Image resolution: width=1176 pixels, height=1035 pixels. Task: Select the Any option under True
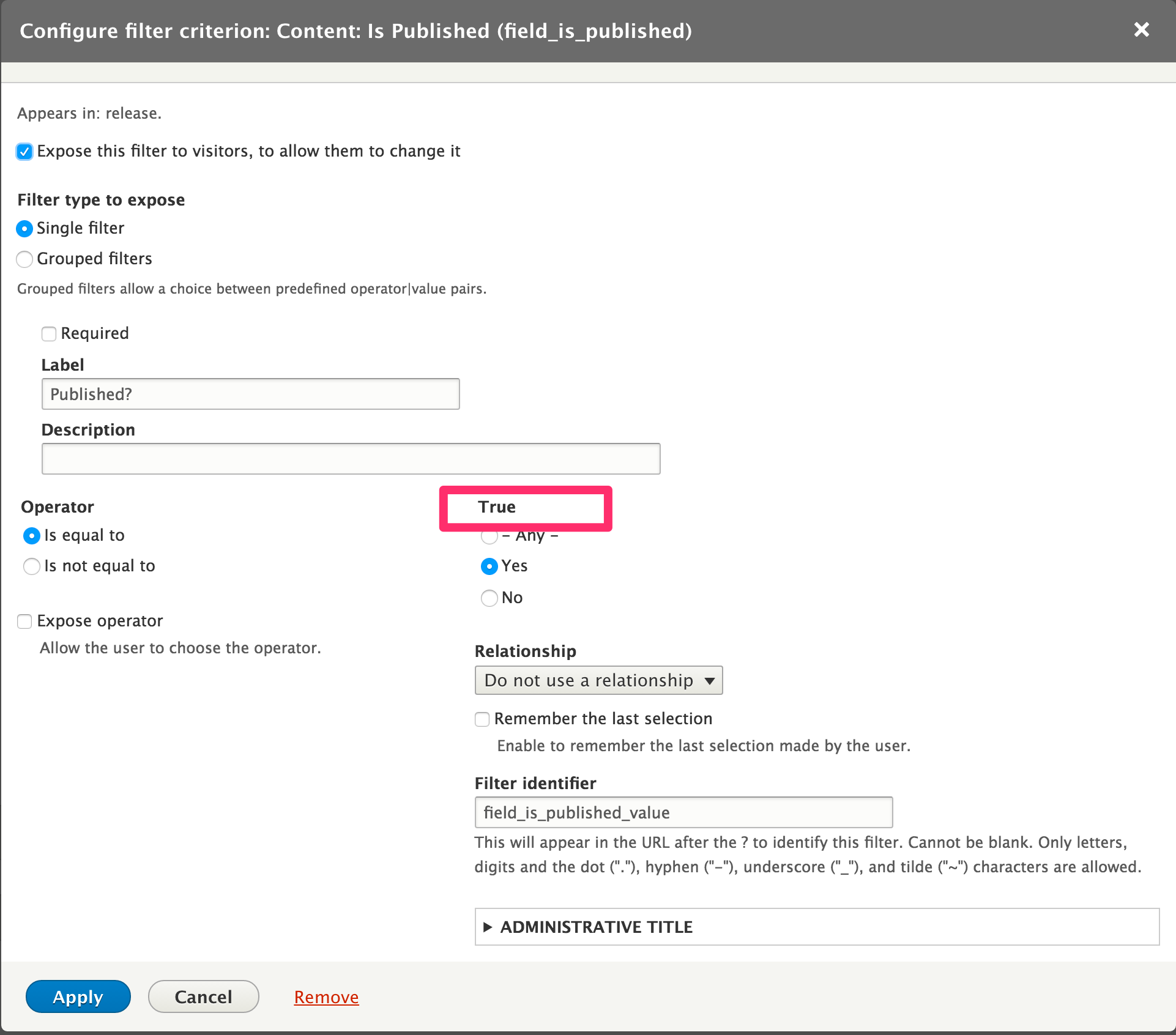click(x=489, y=536)
